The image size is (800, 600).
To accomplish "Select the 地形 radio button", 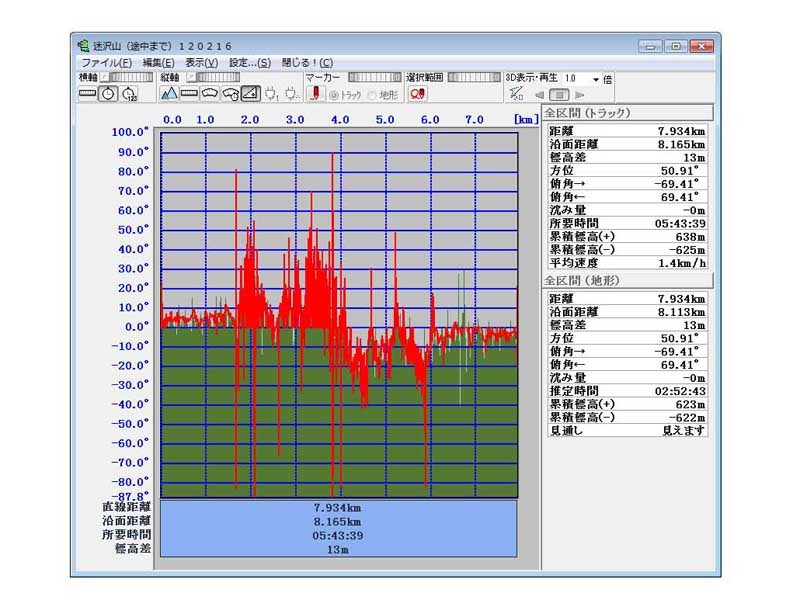I will (x=372, y=95).
